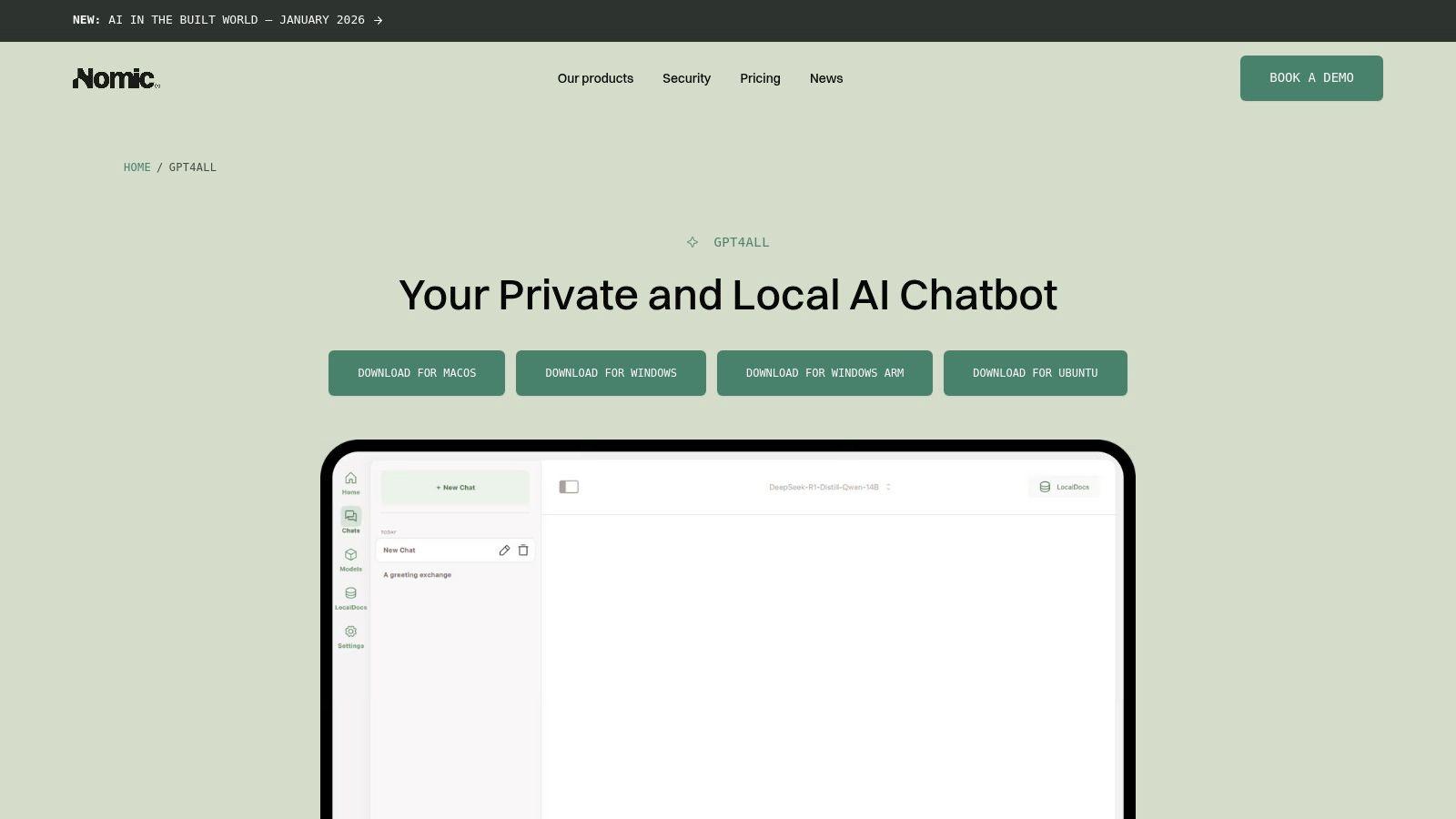Download GPT4All for Windows
This screenshot has width=1456, height=819.
611,373
